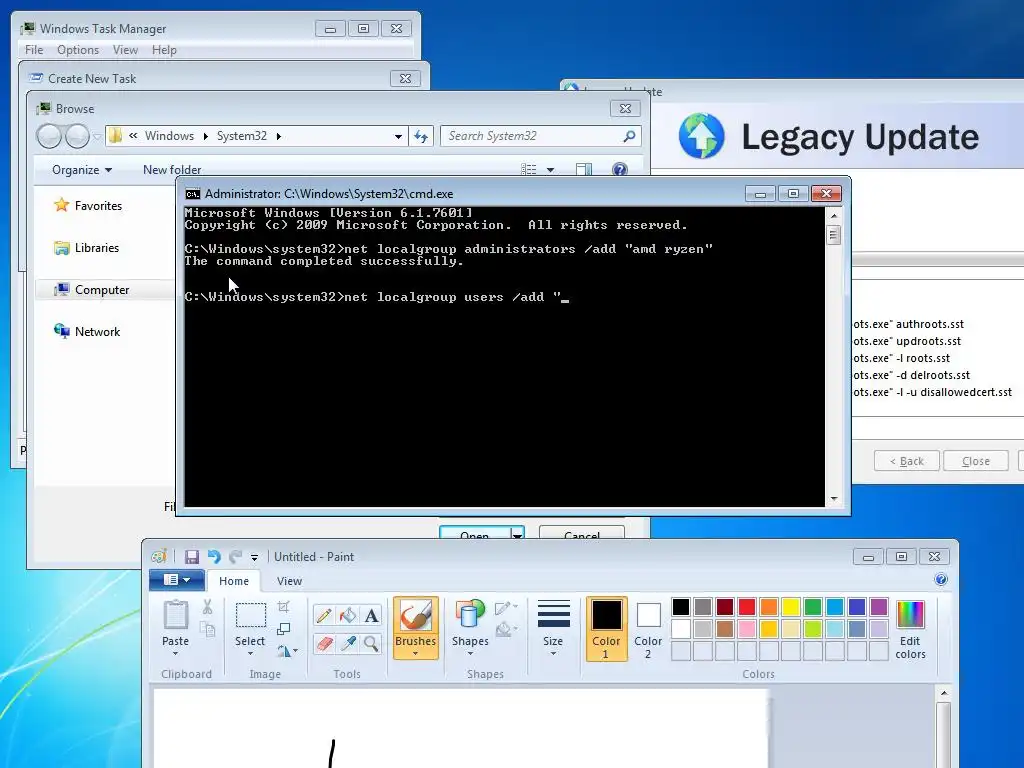1024x768 pixels.
Task: Open the Paint application menu button
Action: point(177,580)
